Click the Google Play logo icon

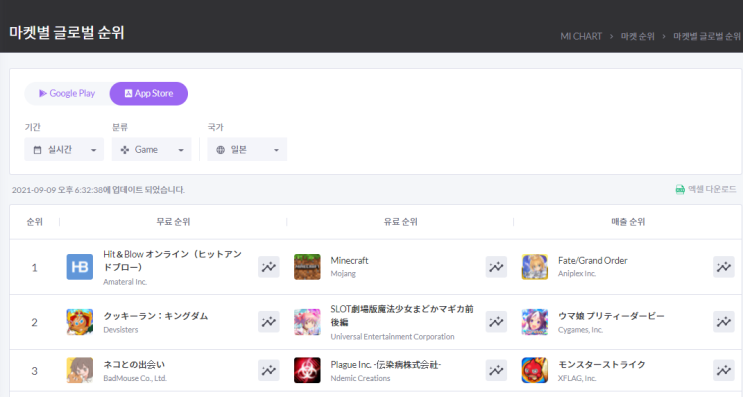43,93
